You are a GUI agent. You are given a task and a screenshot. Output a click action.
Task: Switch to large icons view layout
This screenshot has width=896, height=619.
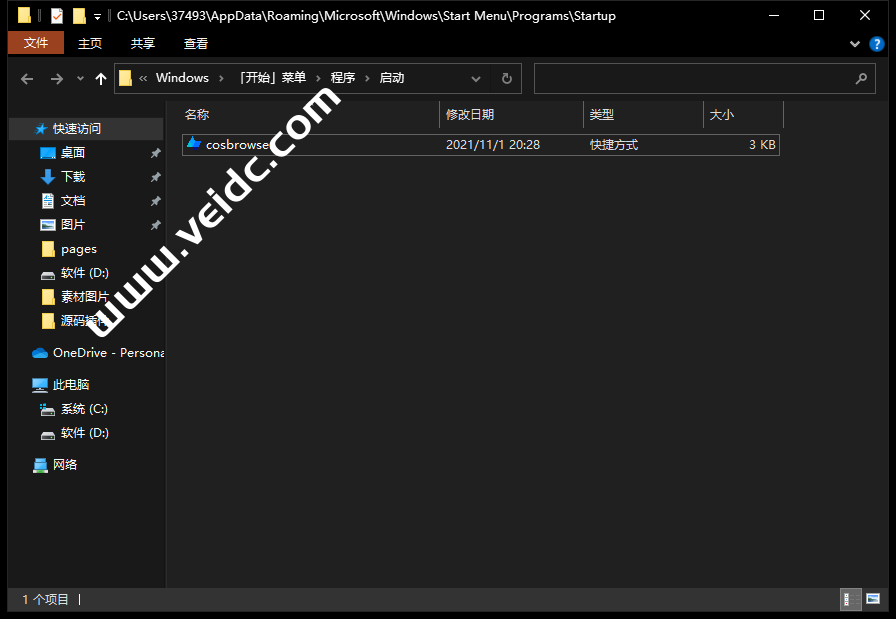[873, 599]
